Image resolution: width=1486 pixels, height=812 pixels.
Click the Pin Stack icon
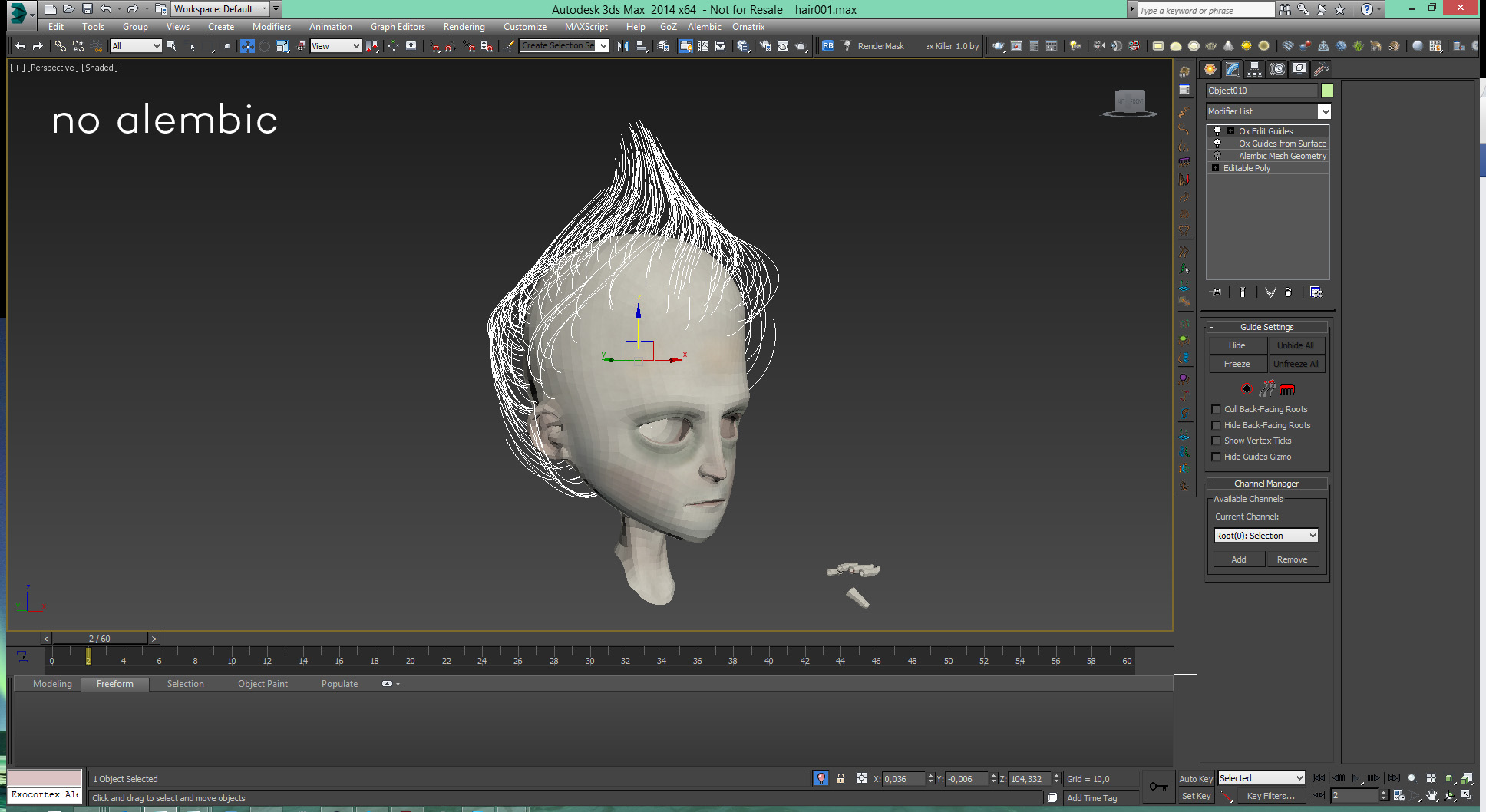pos(1216,292)
